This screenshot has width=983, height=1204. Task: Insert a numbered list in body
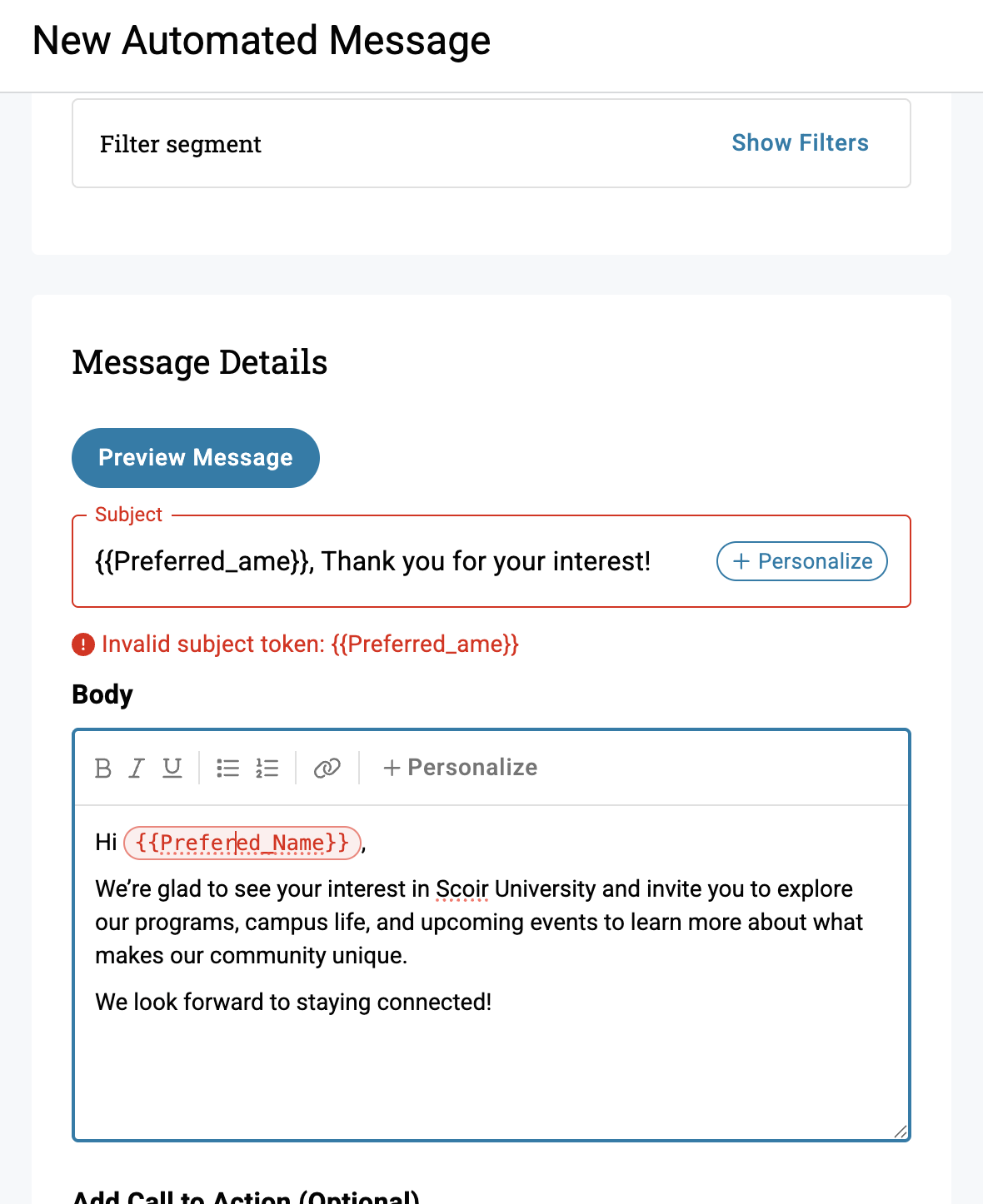pyautogui.click(x=267, y=768)
